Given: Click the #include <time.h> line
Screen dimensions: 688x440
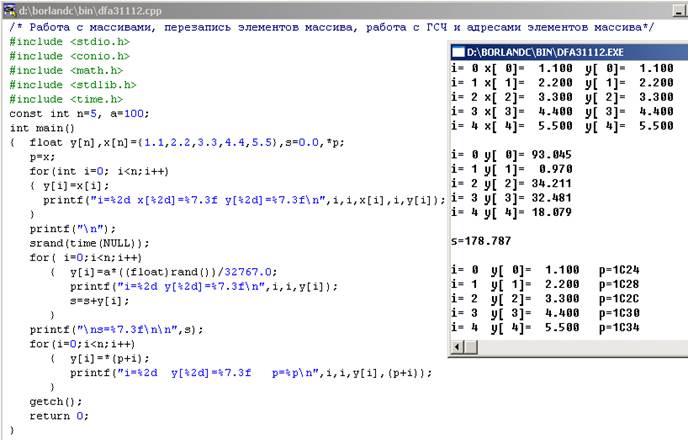Looking at the screenshot, I should (x=66, y=99).
